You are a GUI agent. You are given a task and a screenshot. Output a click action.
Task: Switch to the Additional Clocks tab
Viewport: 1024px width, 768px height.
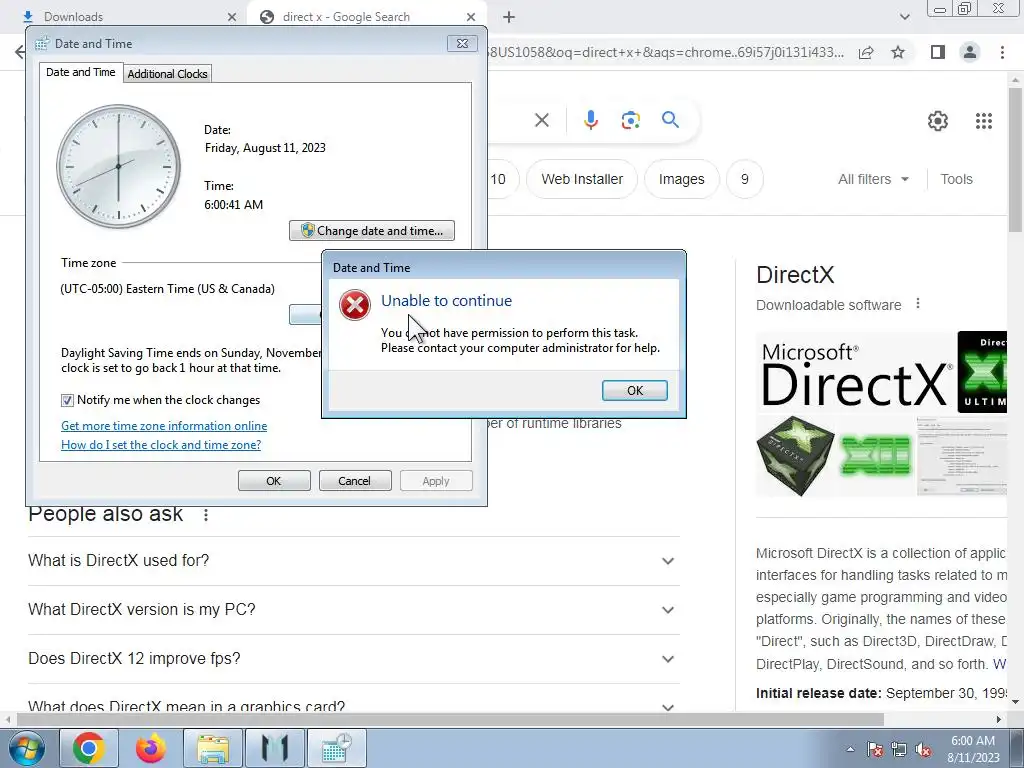point(167,74)
